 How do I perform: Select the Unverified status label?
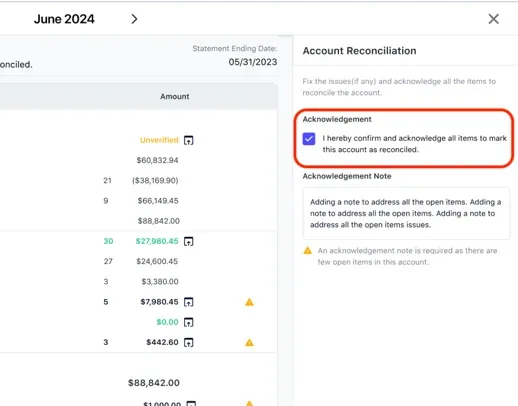pos(159,140)
